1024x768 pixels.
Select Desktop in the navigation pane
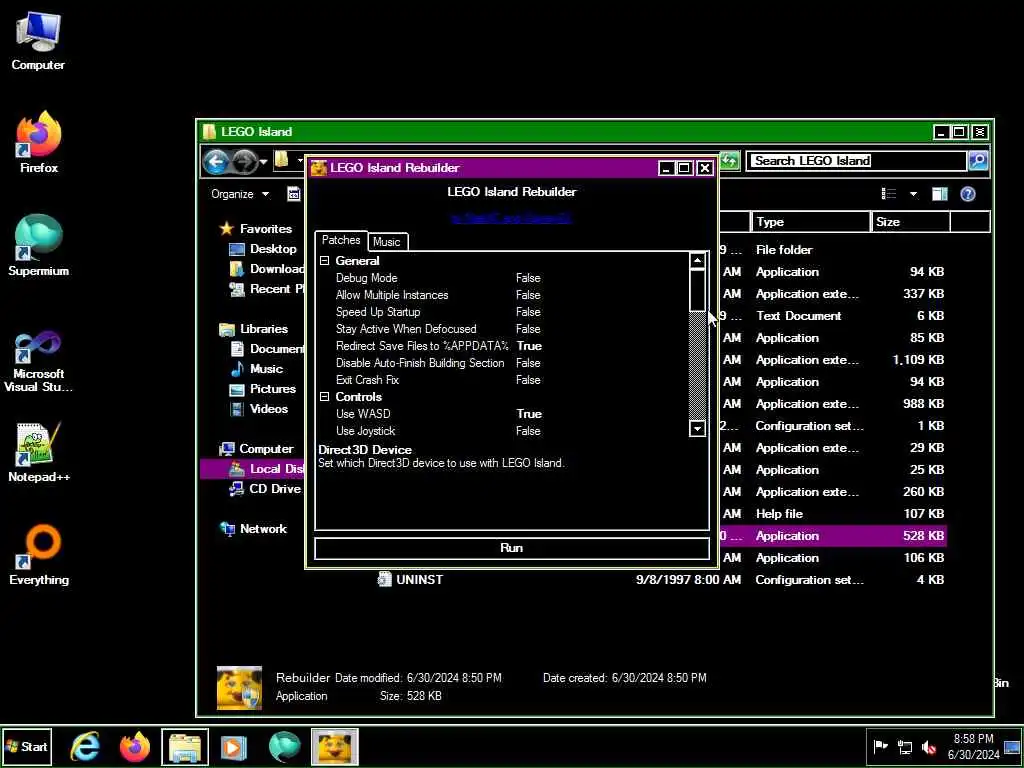coord(264,249)
